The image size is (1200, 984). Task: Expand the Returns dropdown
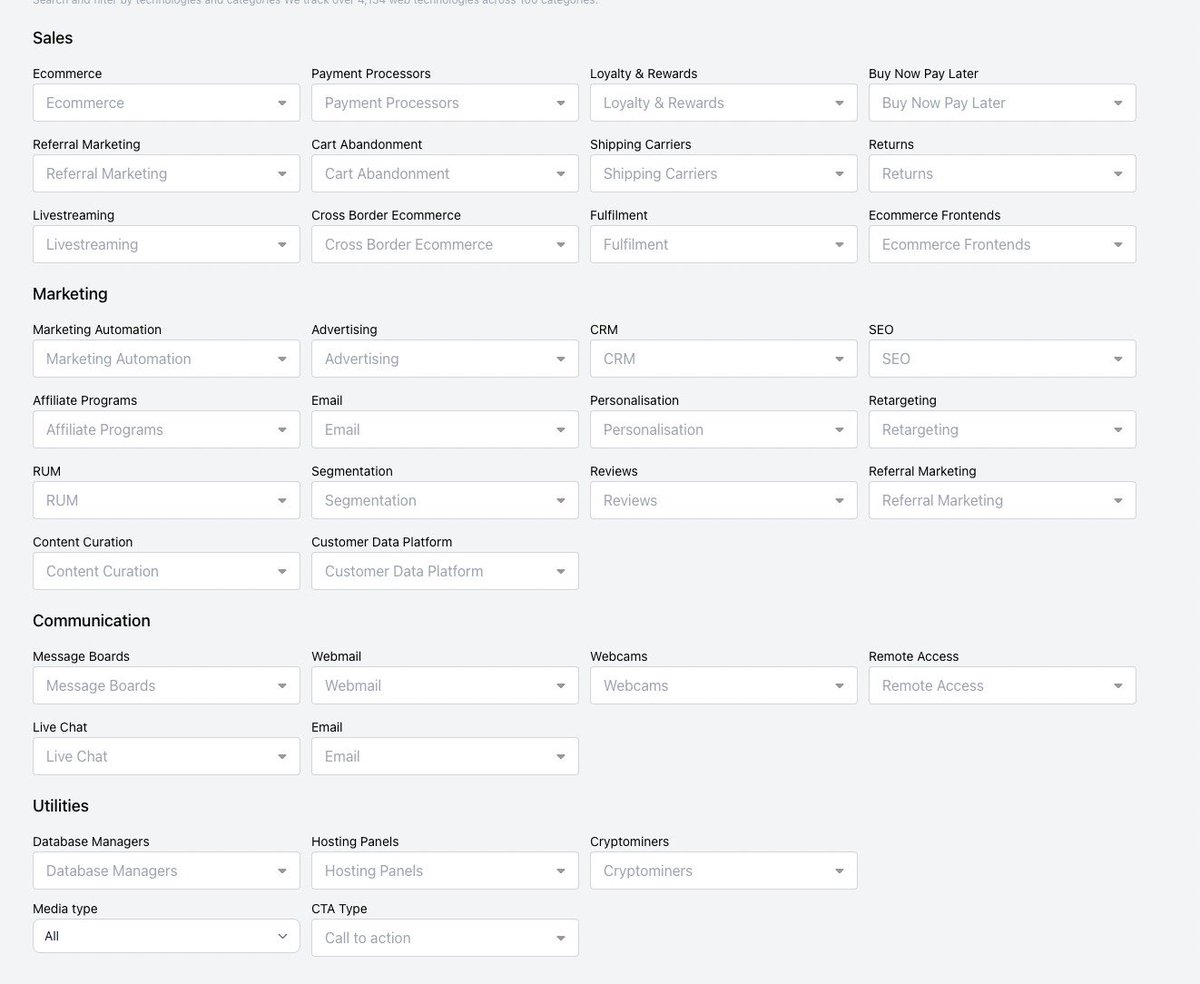1002,174
